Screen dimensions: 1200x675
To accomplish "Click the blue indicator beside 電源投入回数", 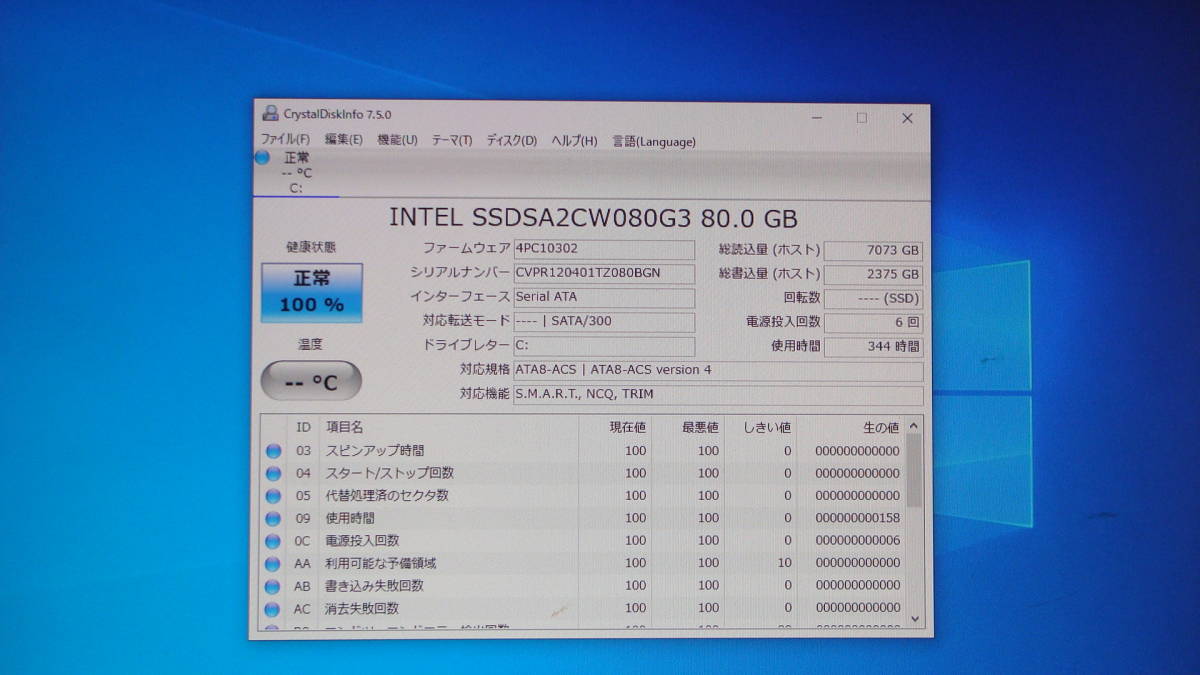I will [x=272, y=540].
